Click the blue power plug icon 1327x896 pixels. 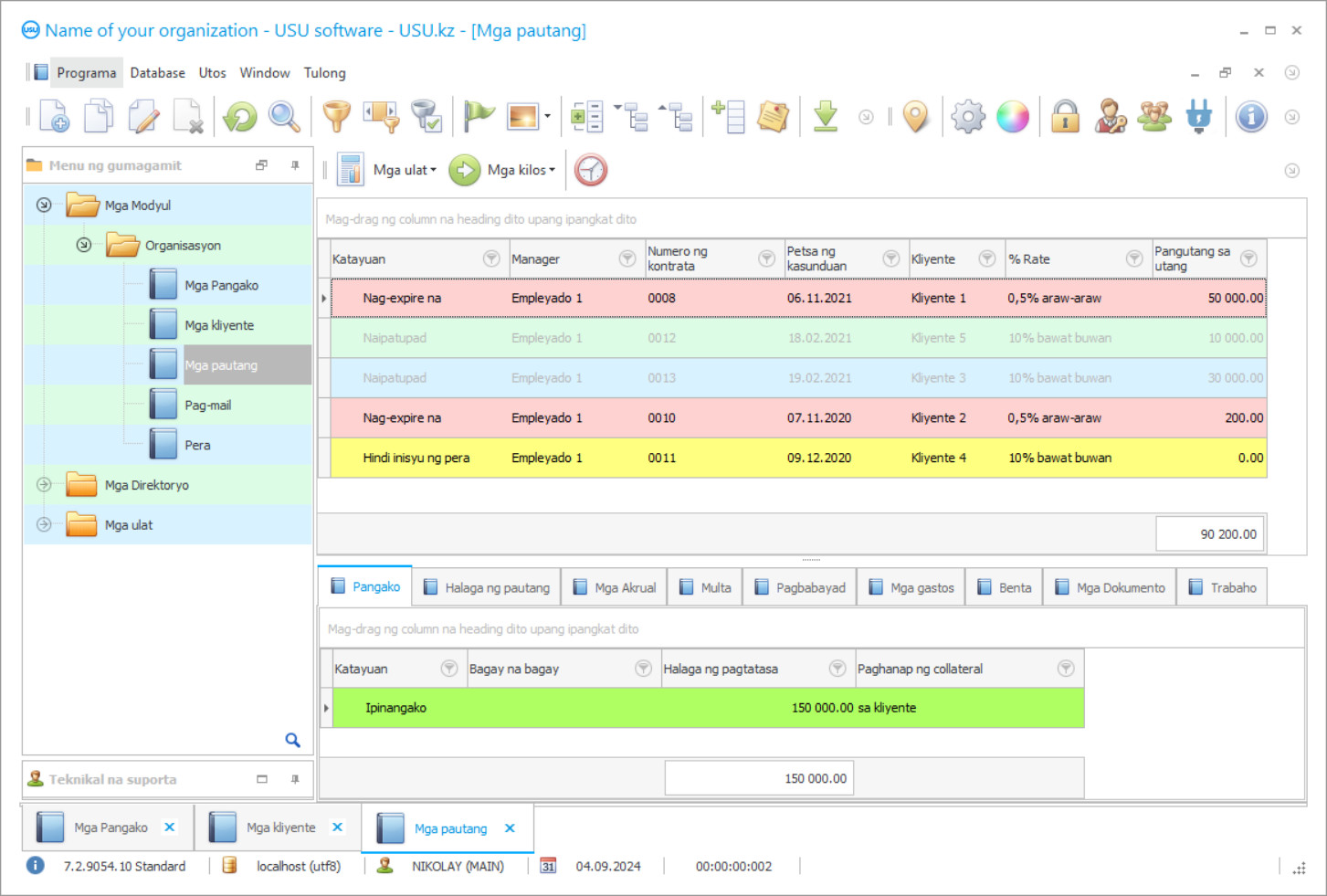click(x=1199, y=117)
